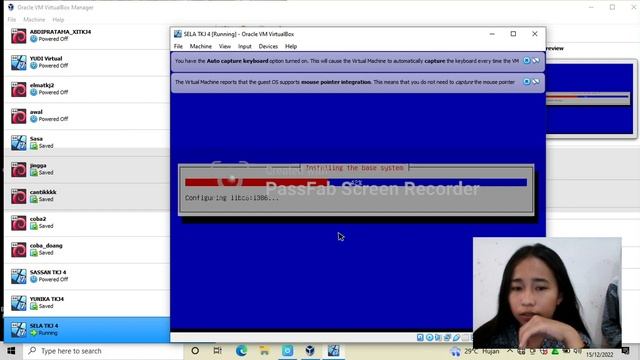Open Cortana from the taskbar circle
The height and width of the screenshot is (360, 640).
195,351
